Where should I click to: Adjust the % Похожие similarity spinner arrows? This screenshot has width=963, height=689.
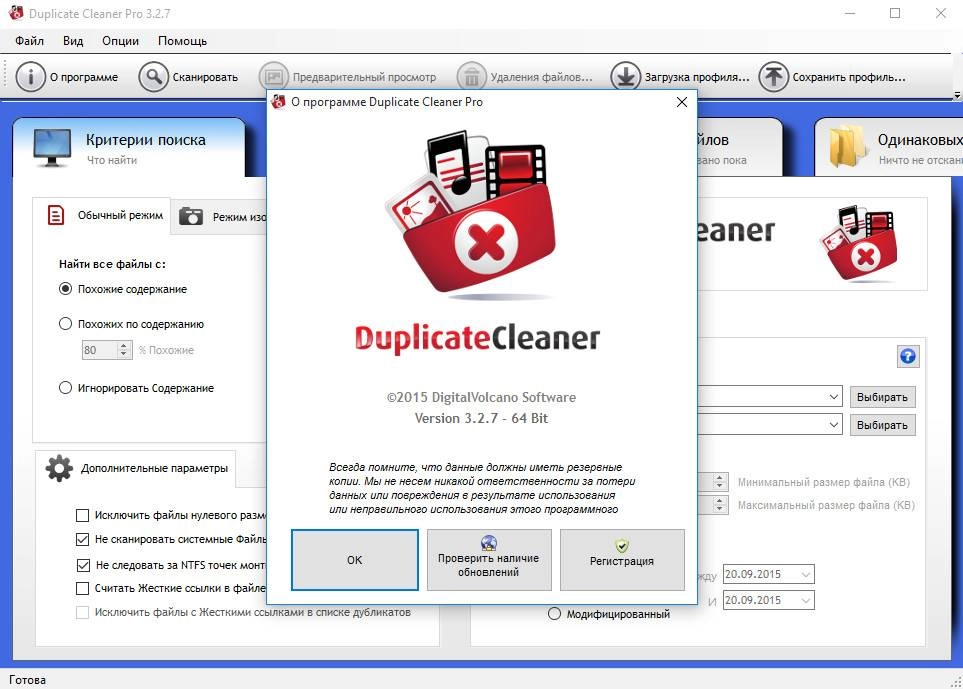pos(124,350)
